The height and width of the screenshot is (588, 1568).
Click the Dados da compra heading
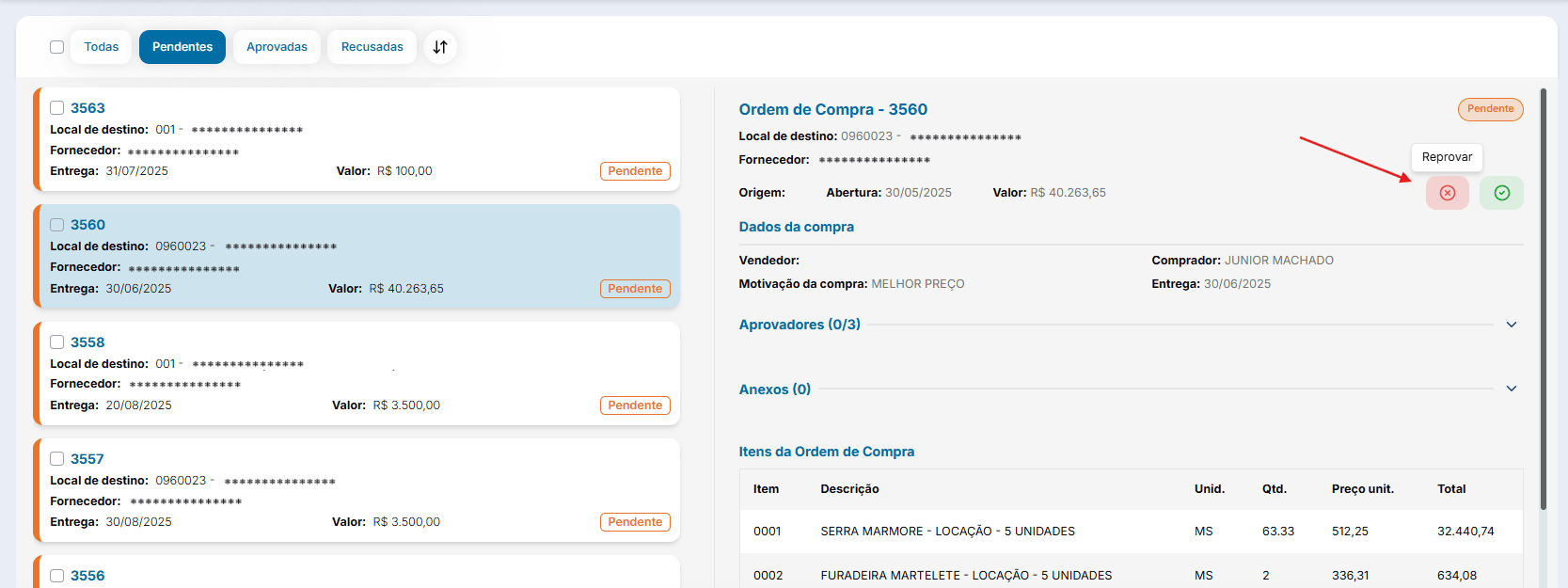(797, 227)
